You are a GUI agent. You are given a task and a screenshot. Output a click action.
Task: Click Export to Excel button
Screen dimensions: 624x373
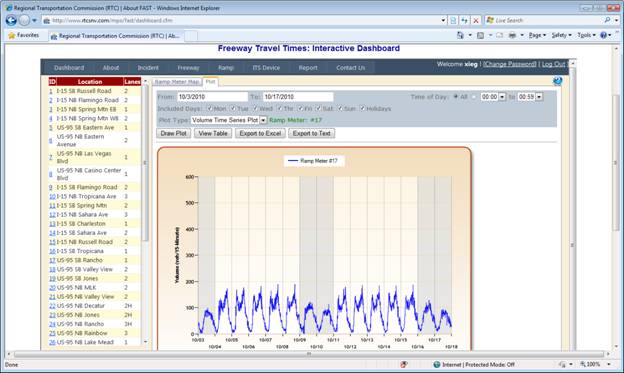point(260,133)
